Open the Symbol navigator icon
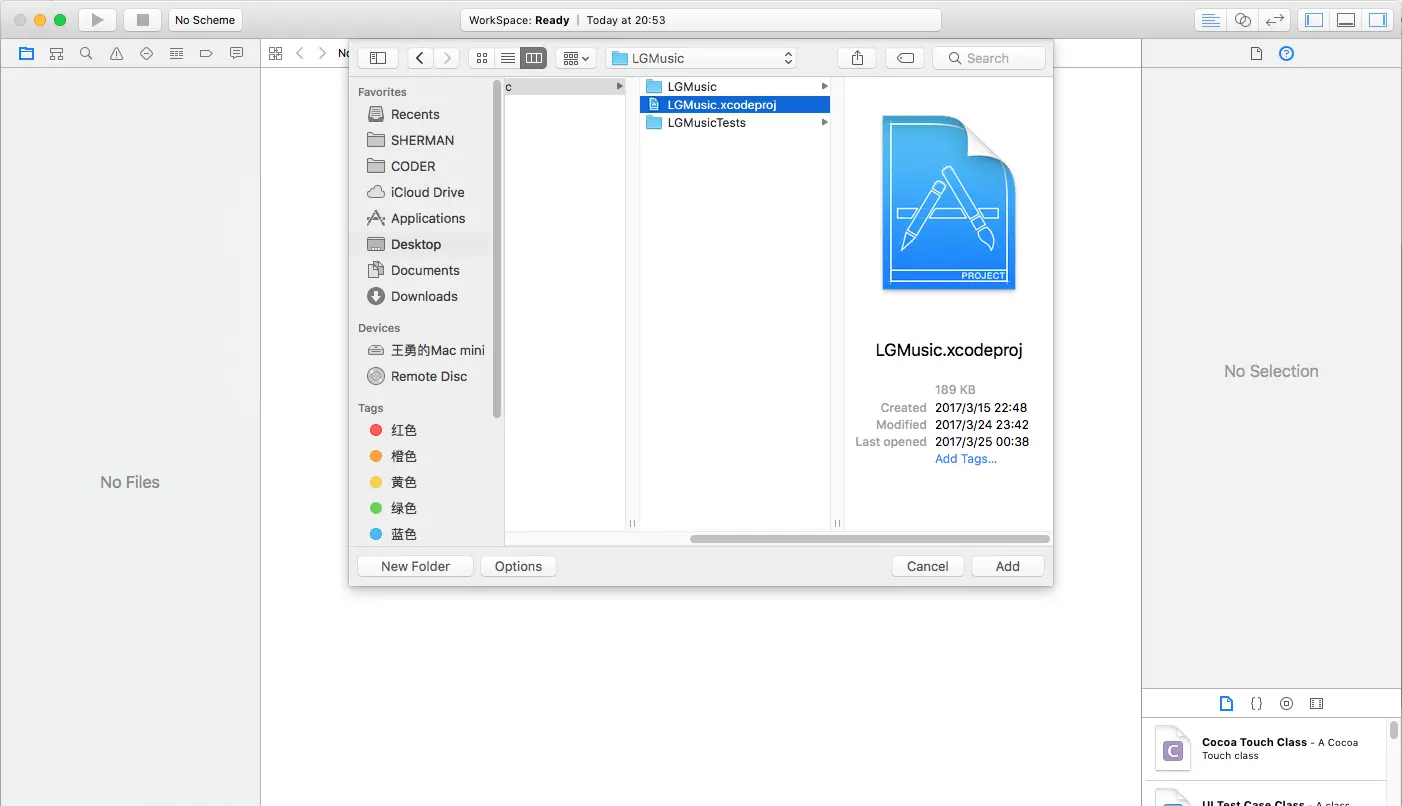 point(56,53)
